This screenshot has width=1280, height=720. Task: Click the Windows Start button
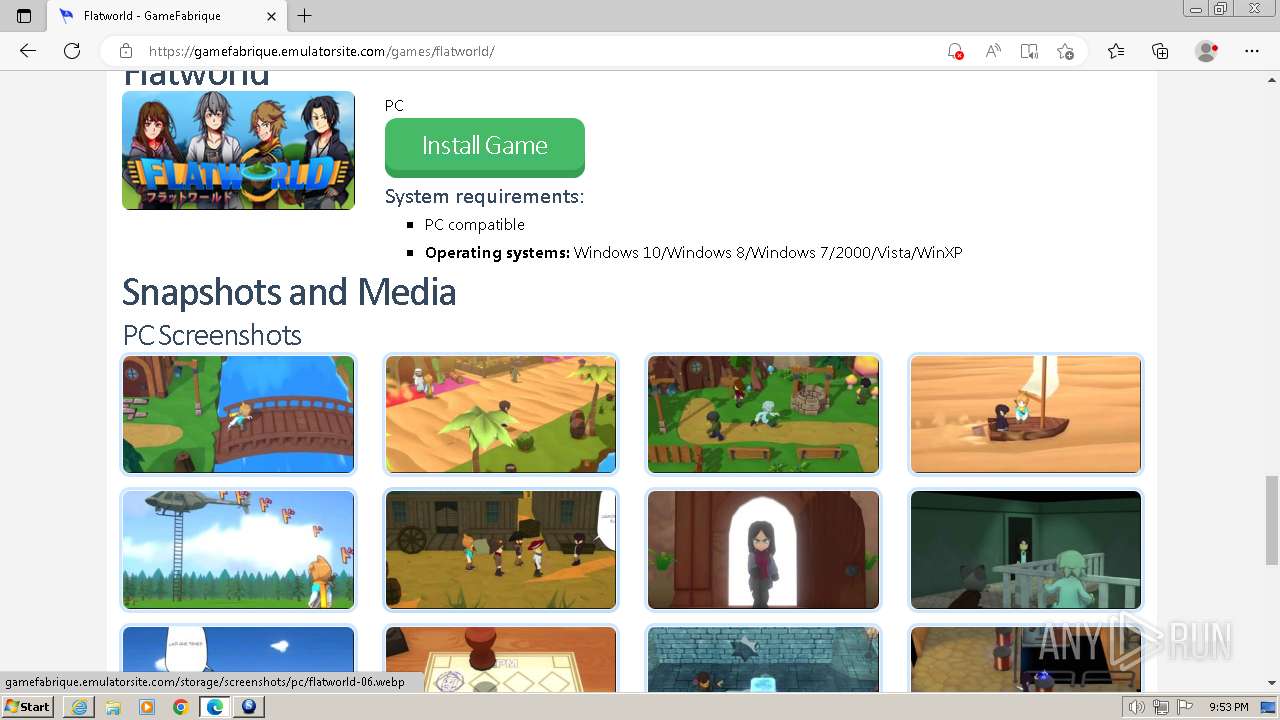[x=28, y=707]
